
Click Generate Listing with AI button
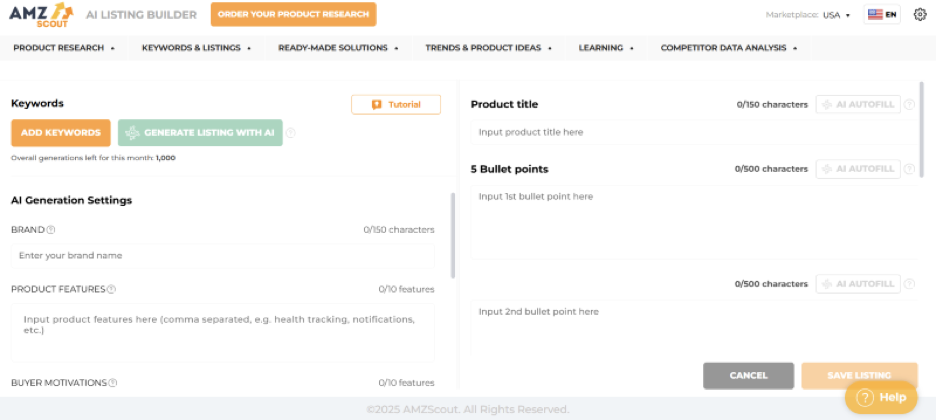pos(200,133)
